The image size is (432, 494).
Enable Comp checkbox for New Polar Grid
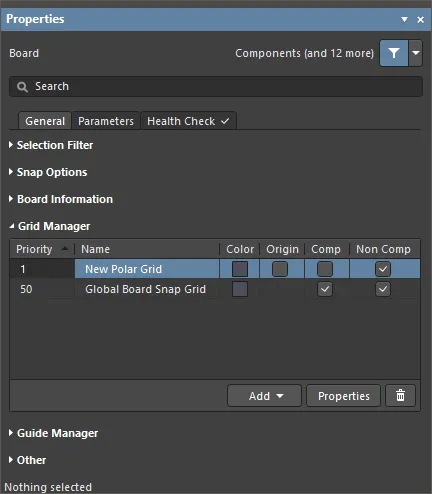[x=325, y=269]
